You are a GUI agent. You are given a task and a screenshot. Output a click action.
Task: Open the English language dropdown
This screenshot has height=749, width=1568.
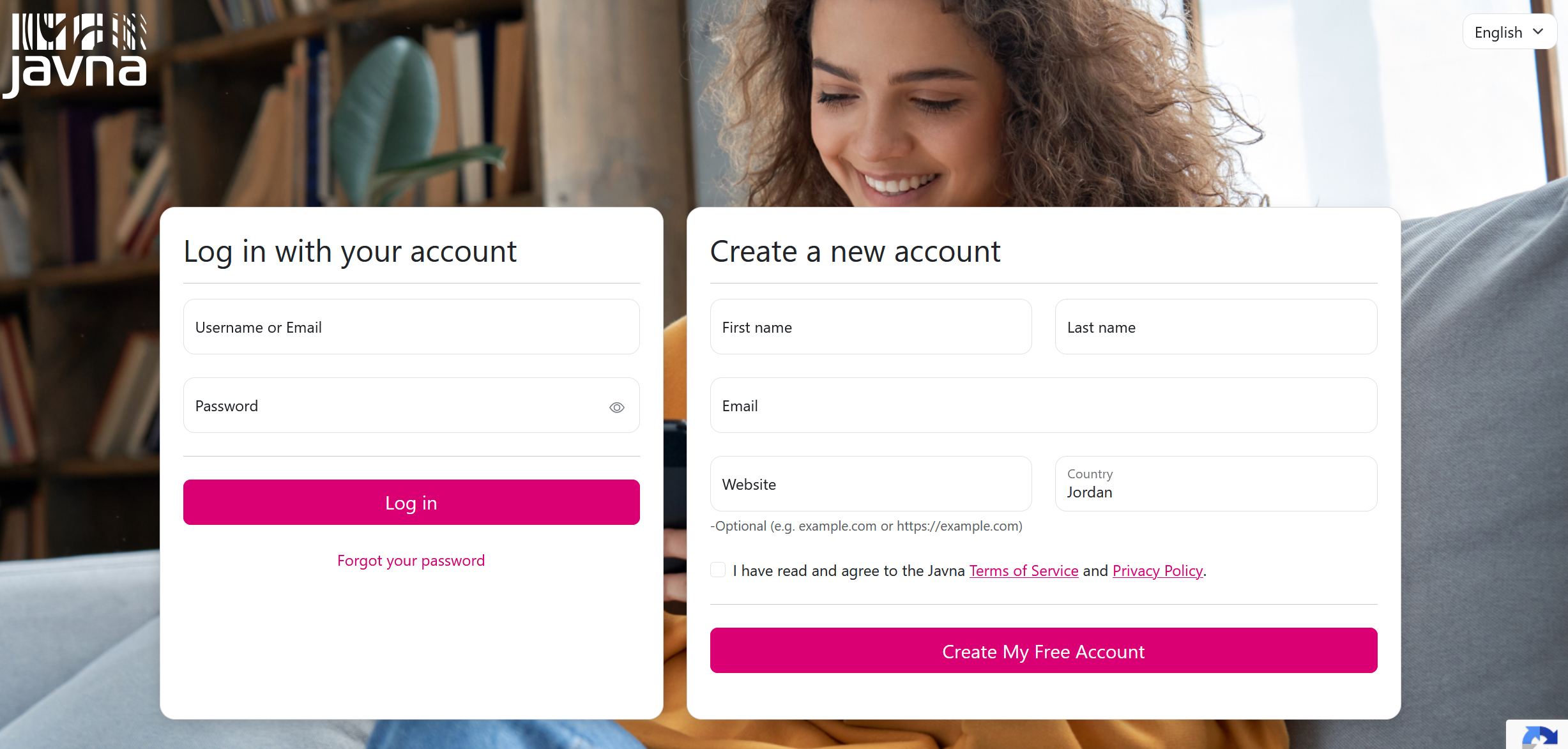coord(1509,32)
